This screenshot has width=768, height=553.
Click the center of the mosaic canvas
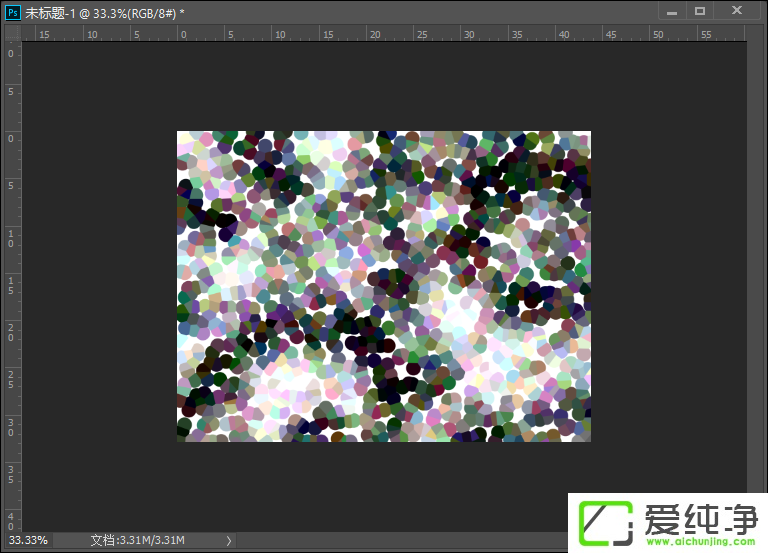click(x=384, y=286)
